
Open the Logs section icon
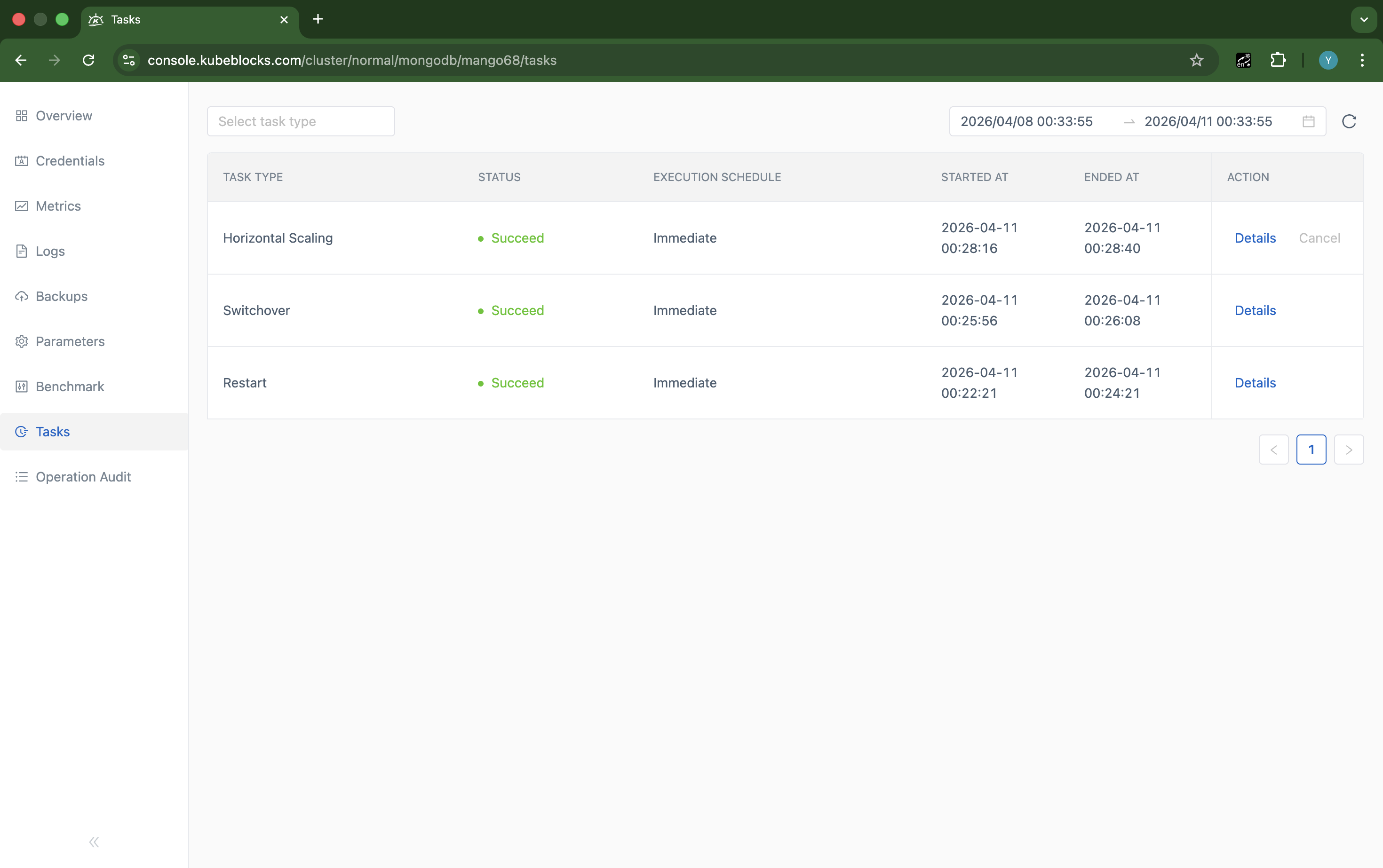pos(22,251)
